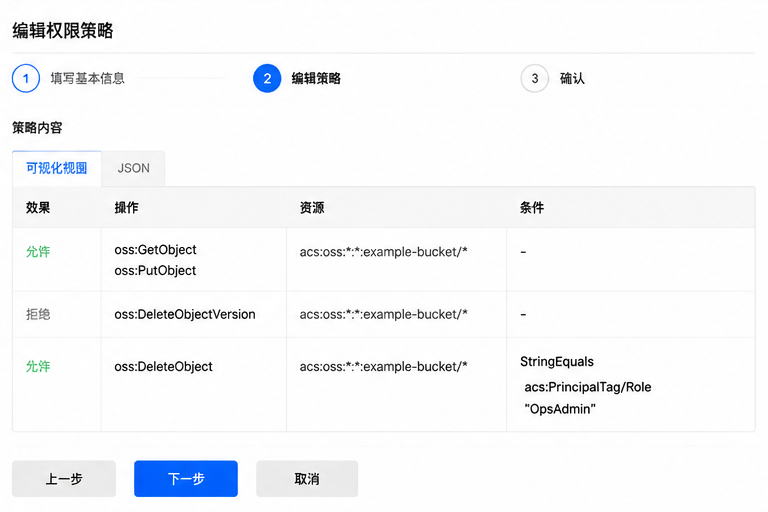Select the oss:PutObject action text
Image resolution: width=768 pixels, height=512 pixels.
click(155, 270)
